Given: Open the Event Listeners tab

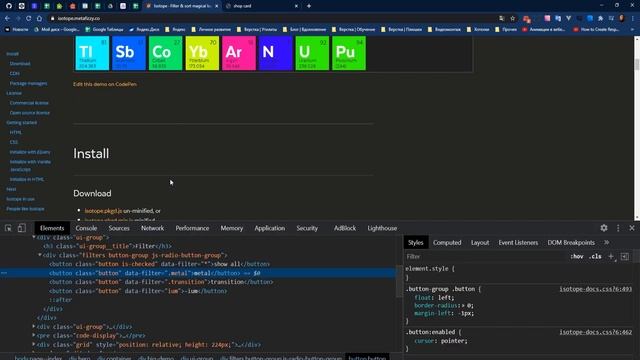Looking at the screenshot, I should pos(518,242).
